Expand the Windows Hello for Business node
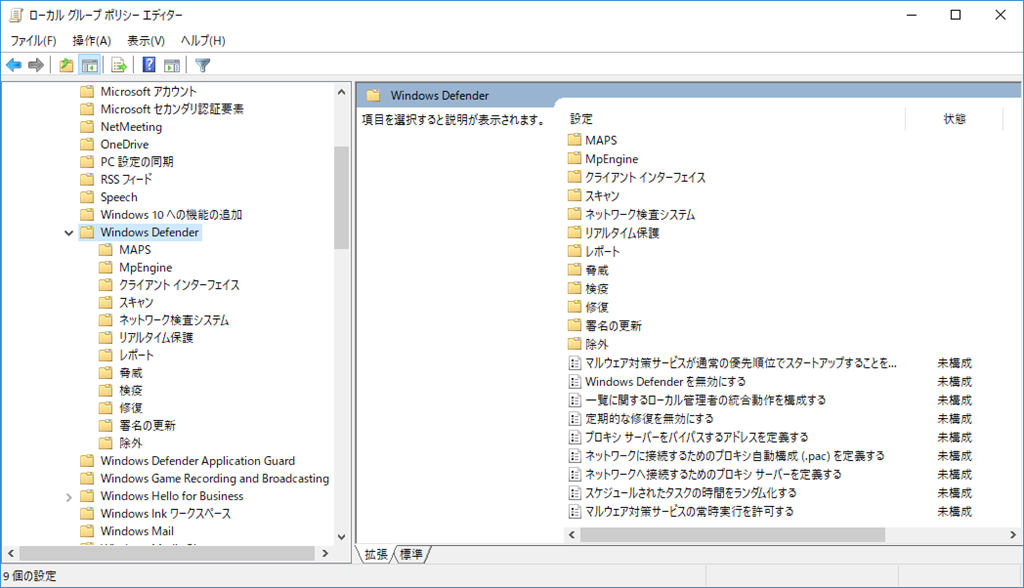1024x588 pixels. [x=69, y=497]
